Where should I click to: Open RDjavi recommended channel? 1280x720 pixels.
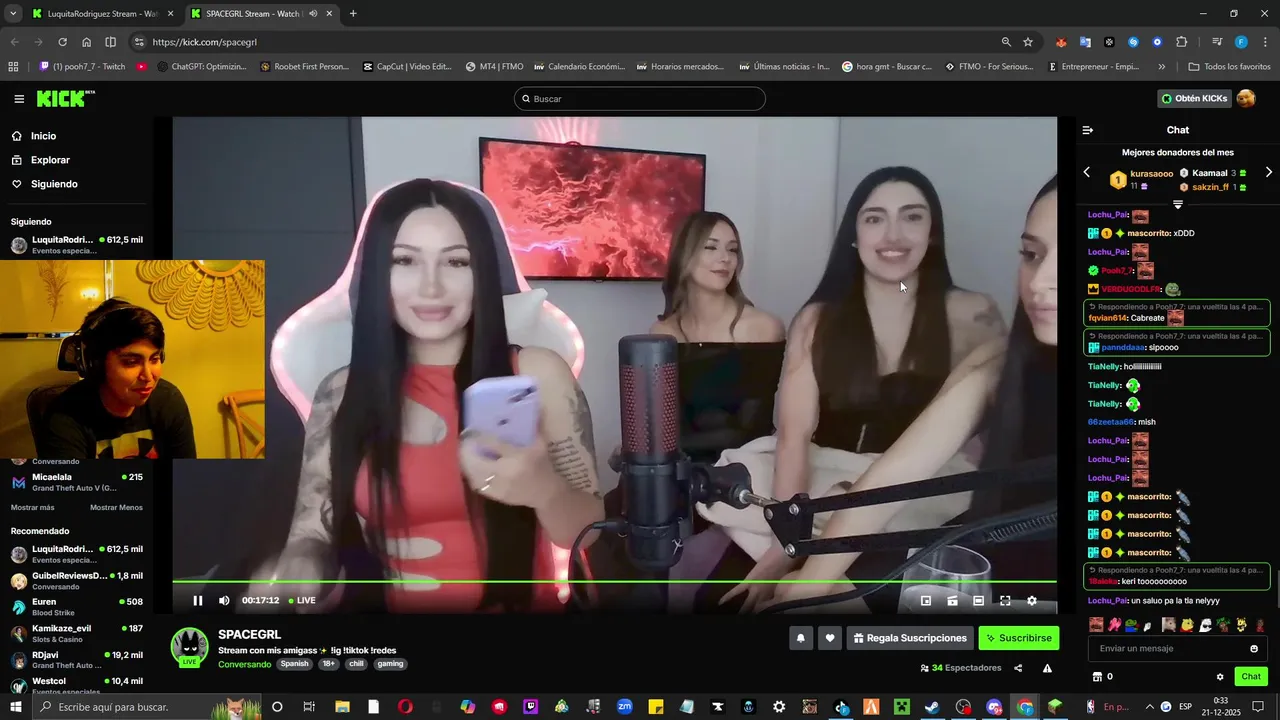(x=77, y=660)
